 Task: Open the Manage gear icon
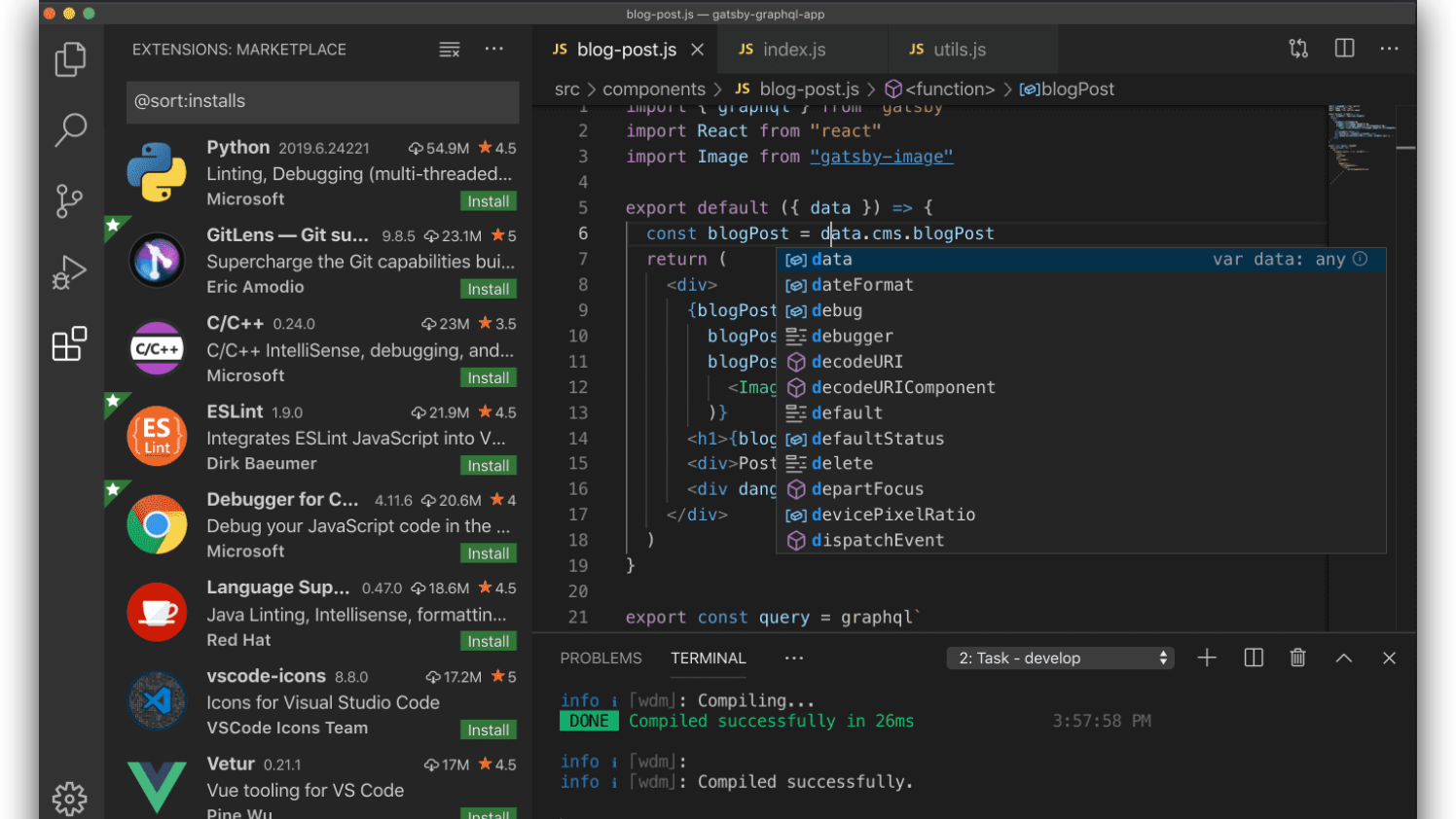tap(70, 799)
